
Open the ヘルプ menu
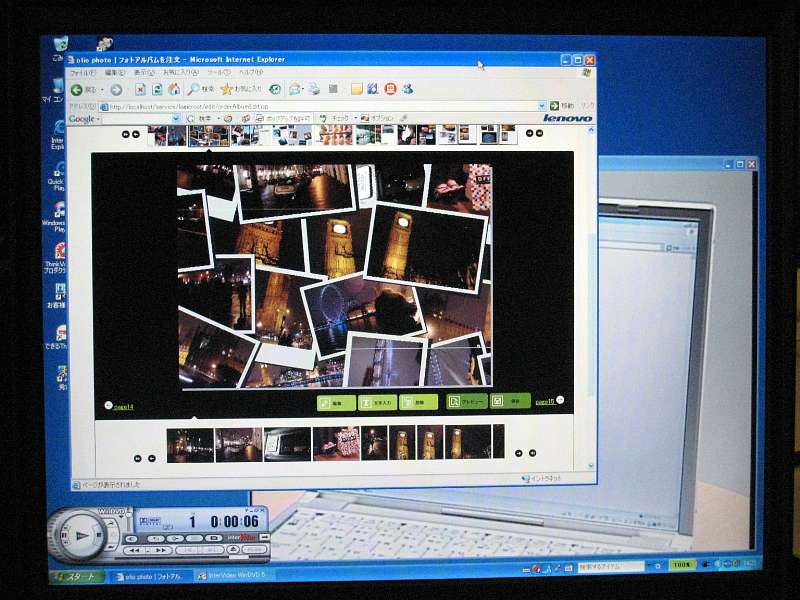(251, 73)
